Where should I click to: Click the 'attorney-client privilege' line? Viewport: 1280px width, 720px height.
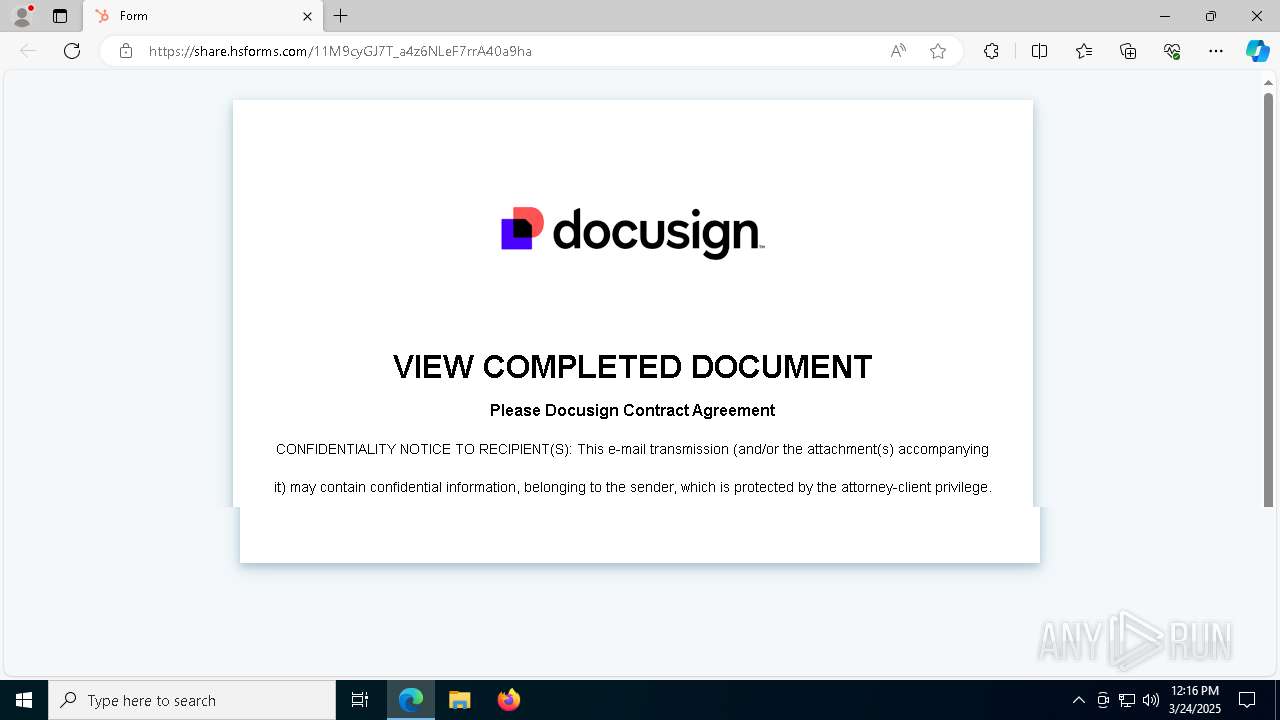coord(633,487)
